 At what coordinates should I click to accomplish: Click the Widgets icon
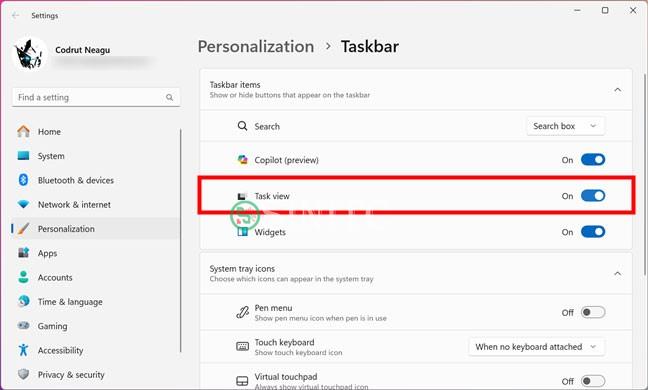(243, 232)
